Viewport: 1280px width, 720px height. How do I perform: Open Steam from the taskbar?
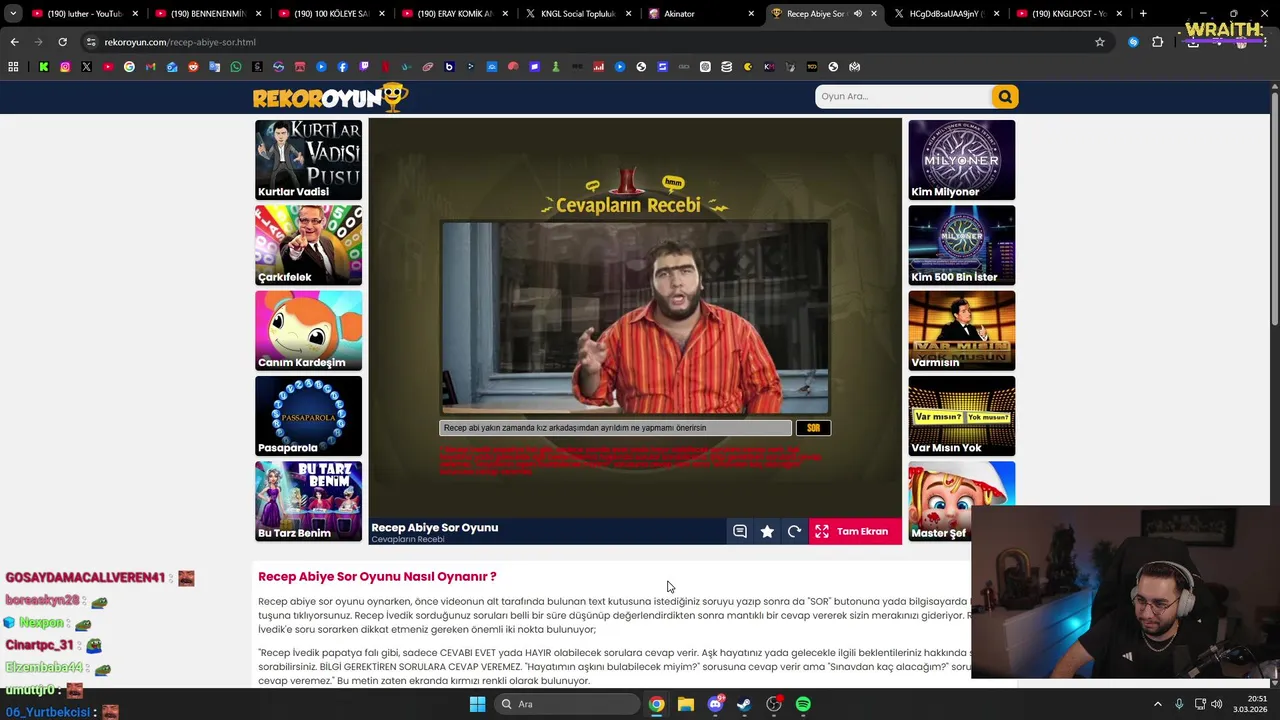(744, 704)
